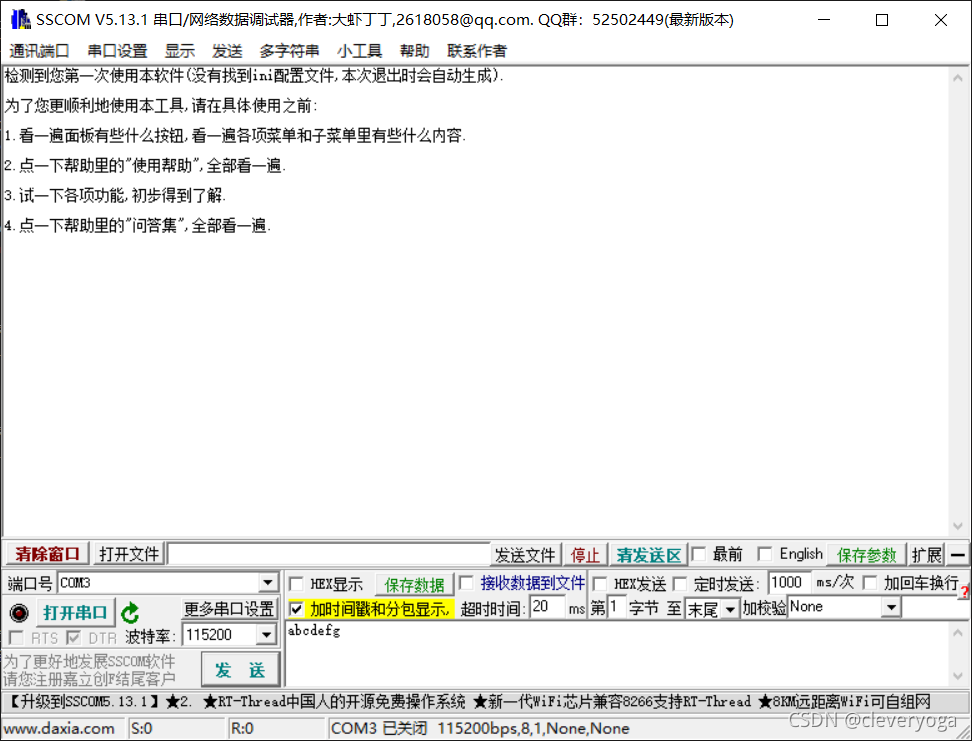This screenshot has height=741, width=972.
Task: Click the red port status indicator icon
Action: (19, 612)
